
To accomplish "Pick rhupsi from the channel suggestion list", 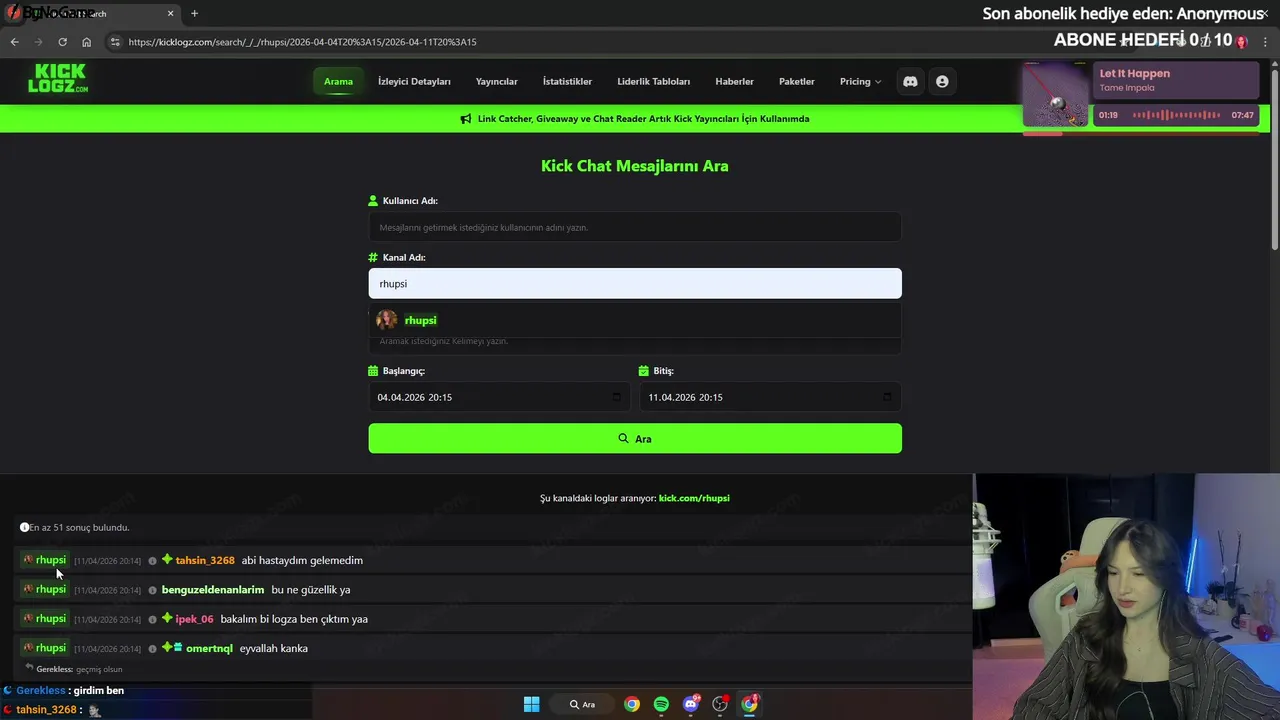I will [x=635, y=320].
